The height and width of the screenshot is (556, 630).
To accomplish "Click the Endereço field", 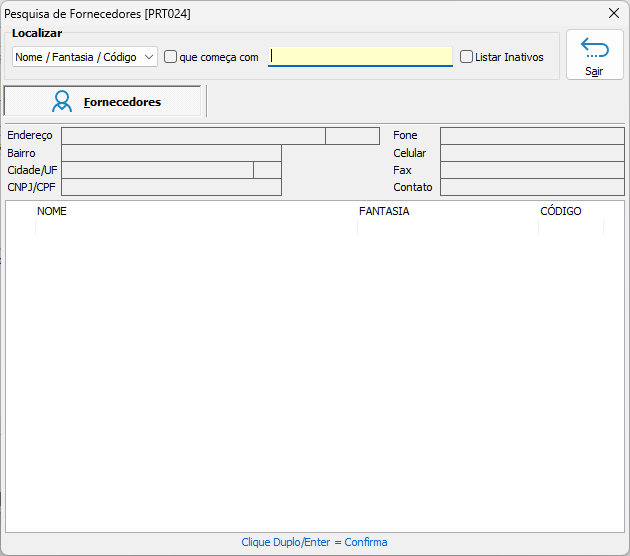I will click(x=193, y=136).
